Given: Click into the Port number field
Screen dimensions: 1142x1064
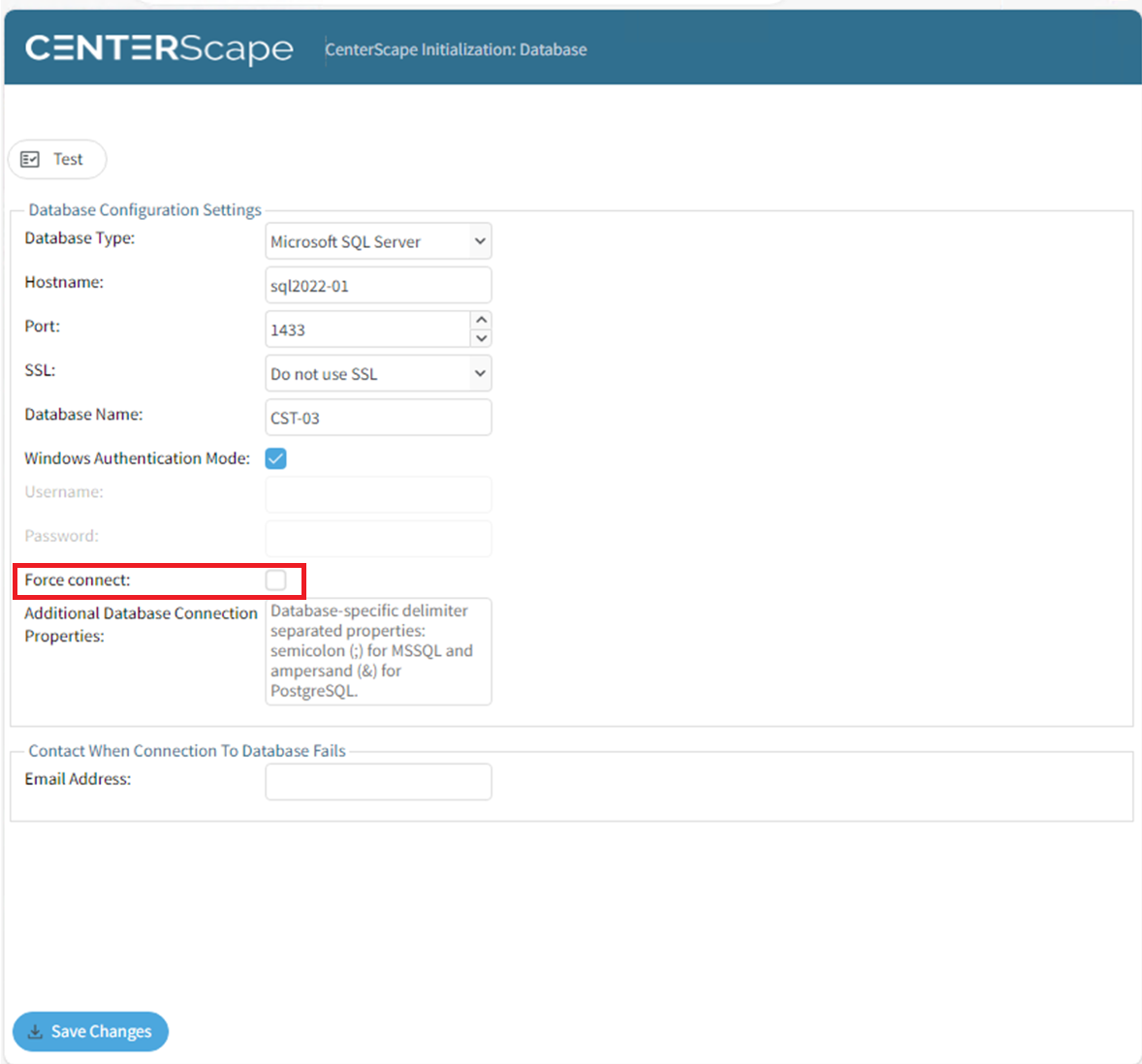Looking at the screenshot, I should click(367, 329).
